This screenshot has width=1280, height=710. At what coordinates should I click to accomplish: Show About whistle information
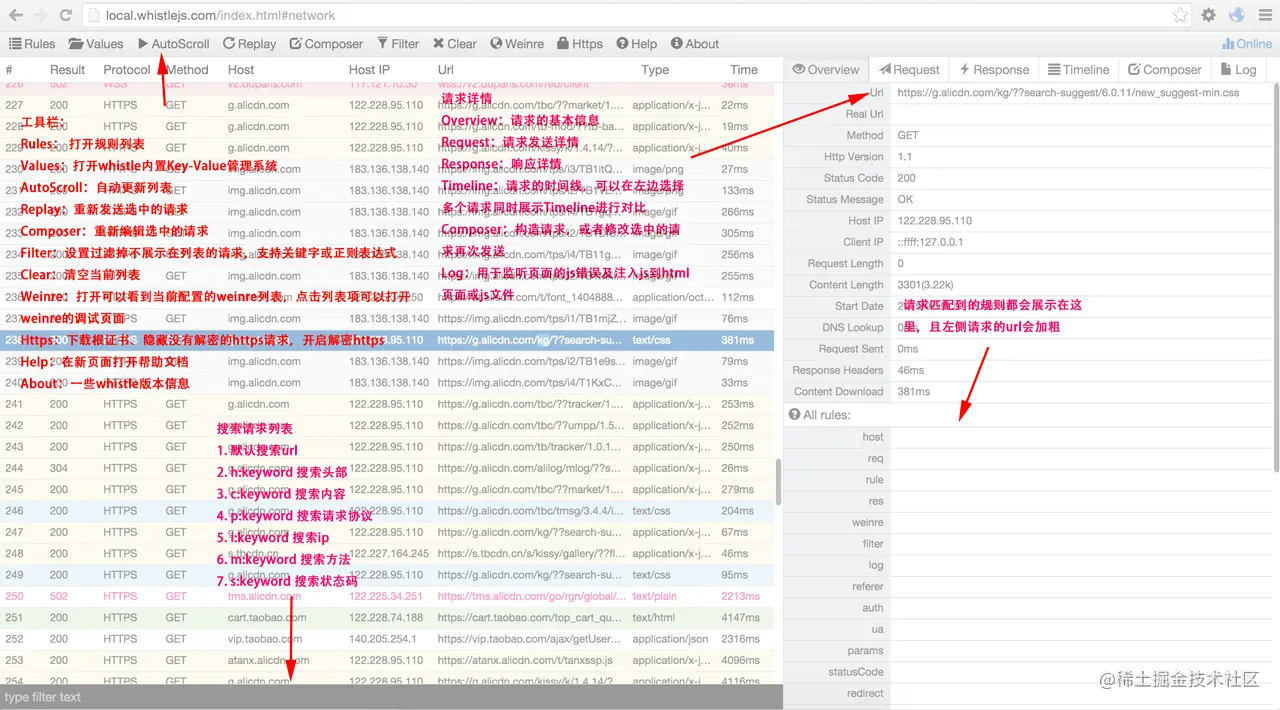[695, 44]
